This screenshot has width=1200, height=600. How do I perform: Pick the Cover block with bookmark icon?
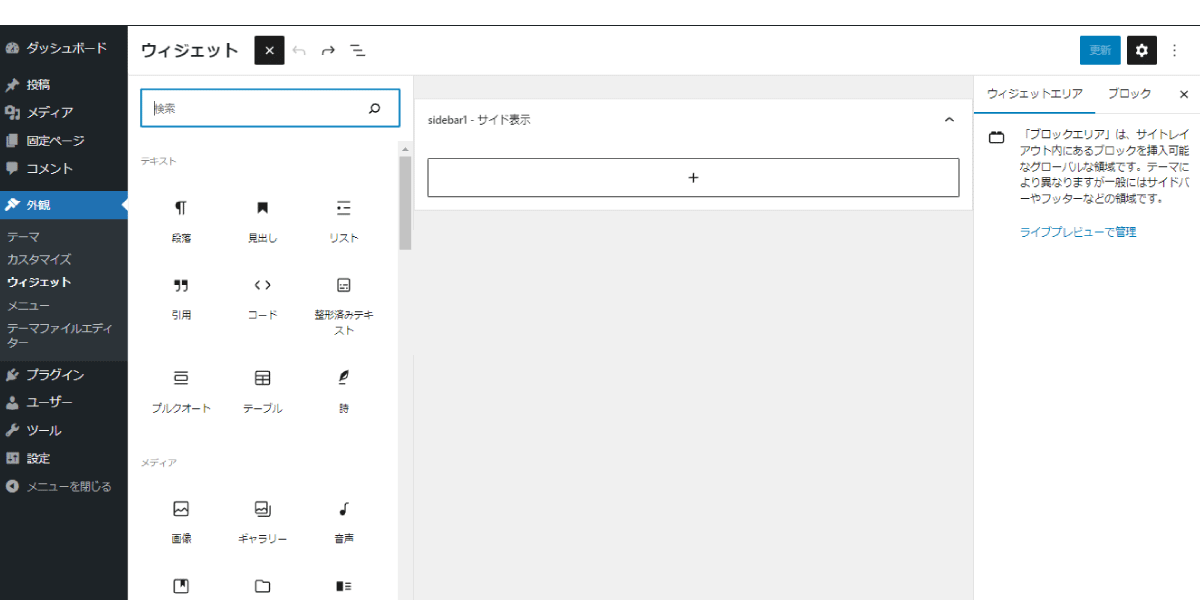click(181, 586)
